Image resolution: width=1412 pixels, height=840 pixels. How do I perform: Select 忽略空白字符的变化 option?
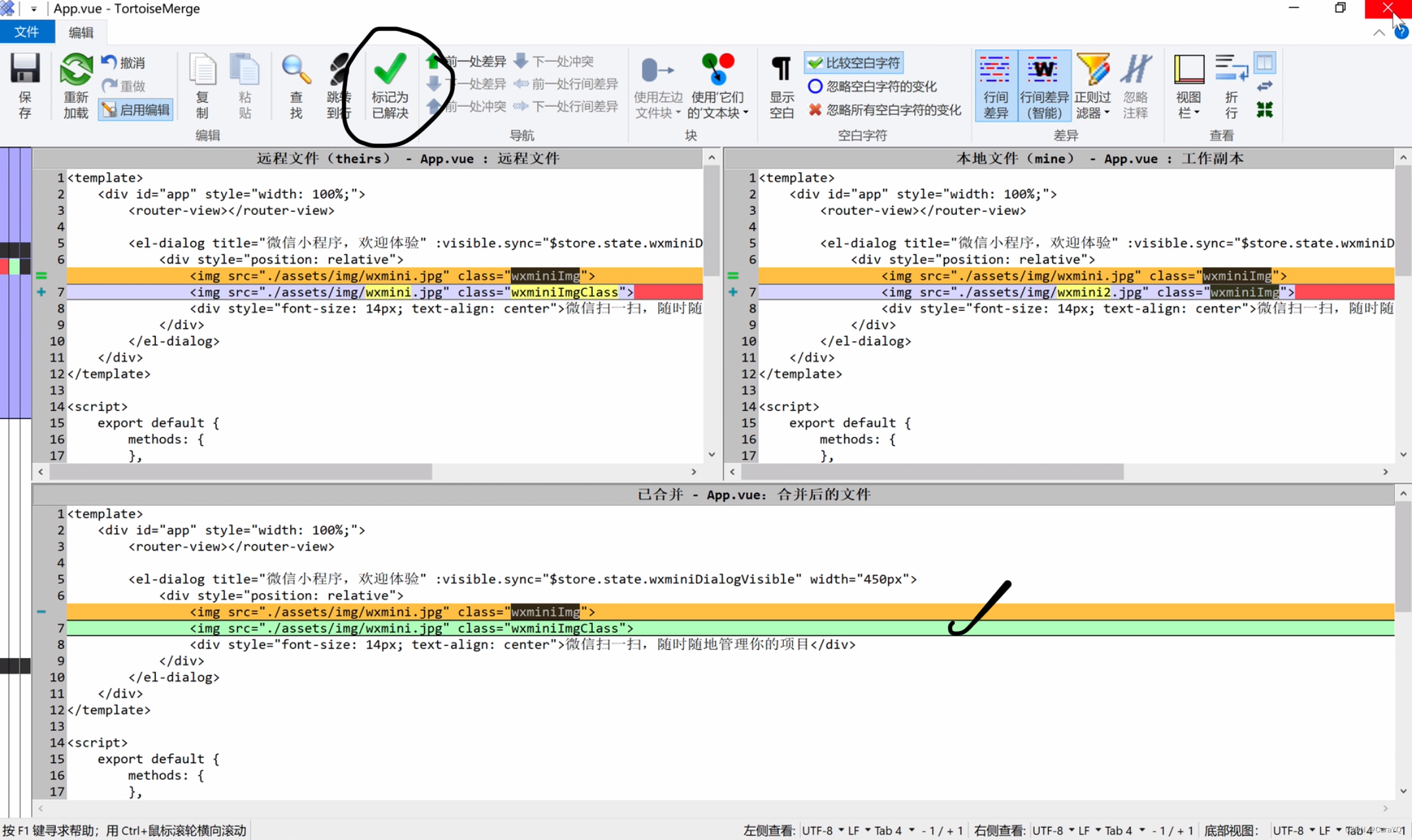point(873,86)
